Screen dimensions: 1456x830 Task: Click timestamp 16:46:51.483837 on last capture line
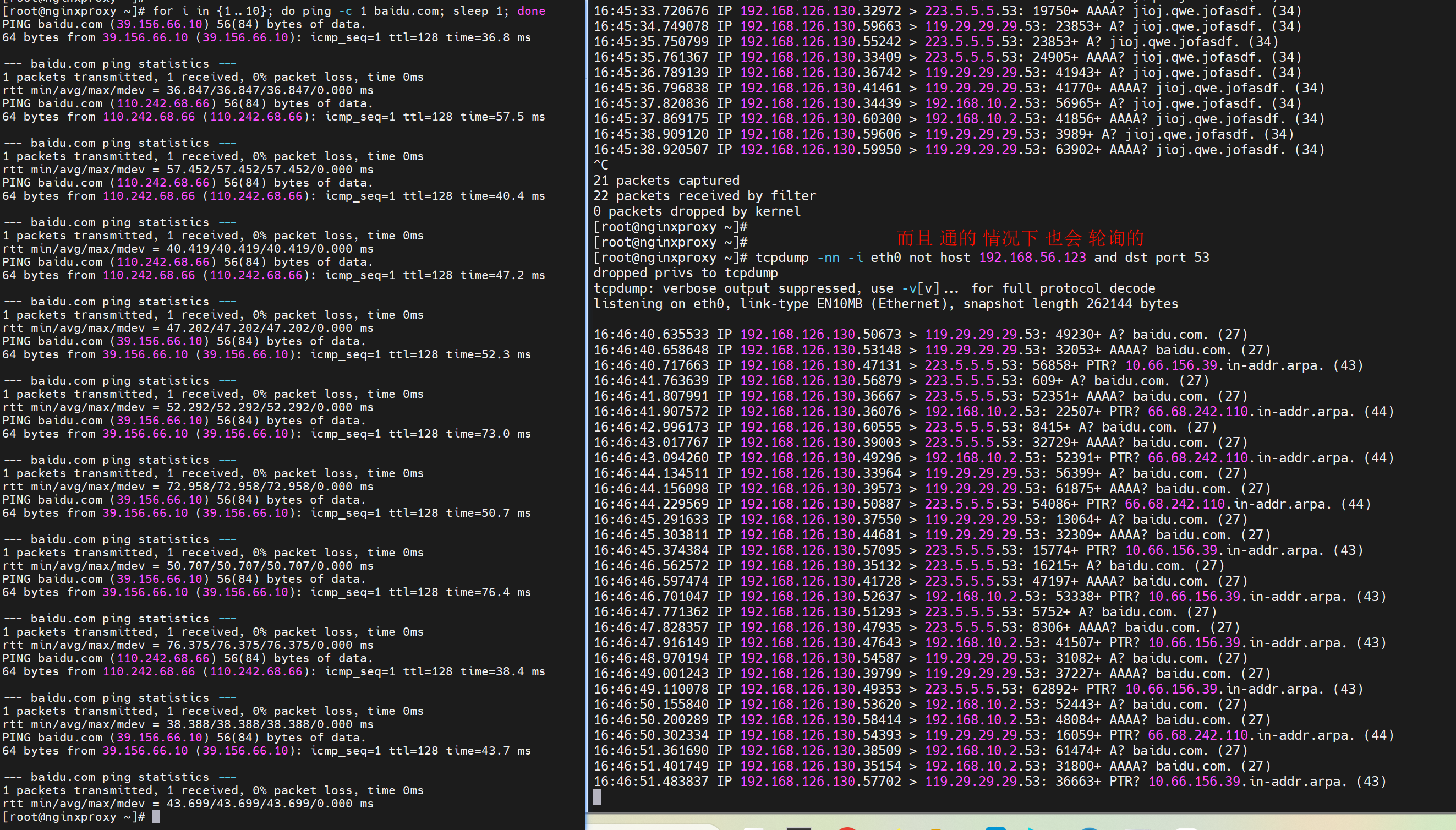[x=650, y=782]
